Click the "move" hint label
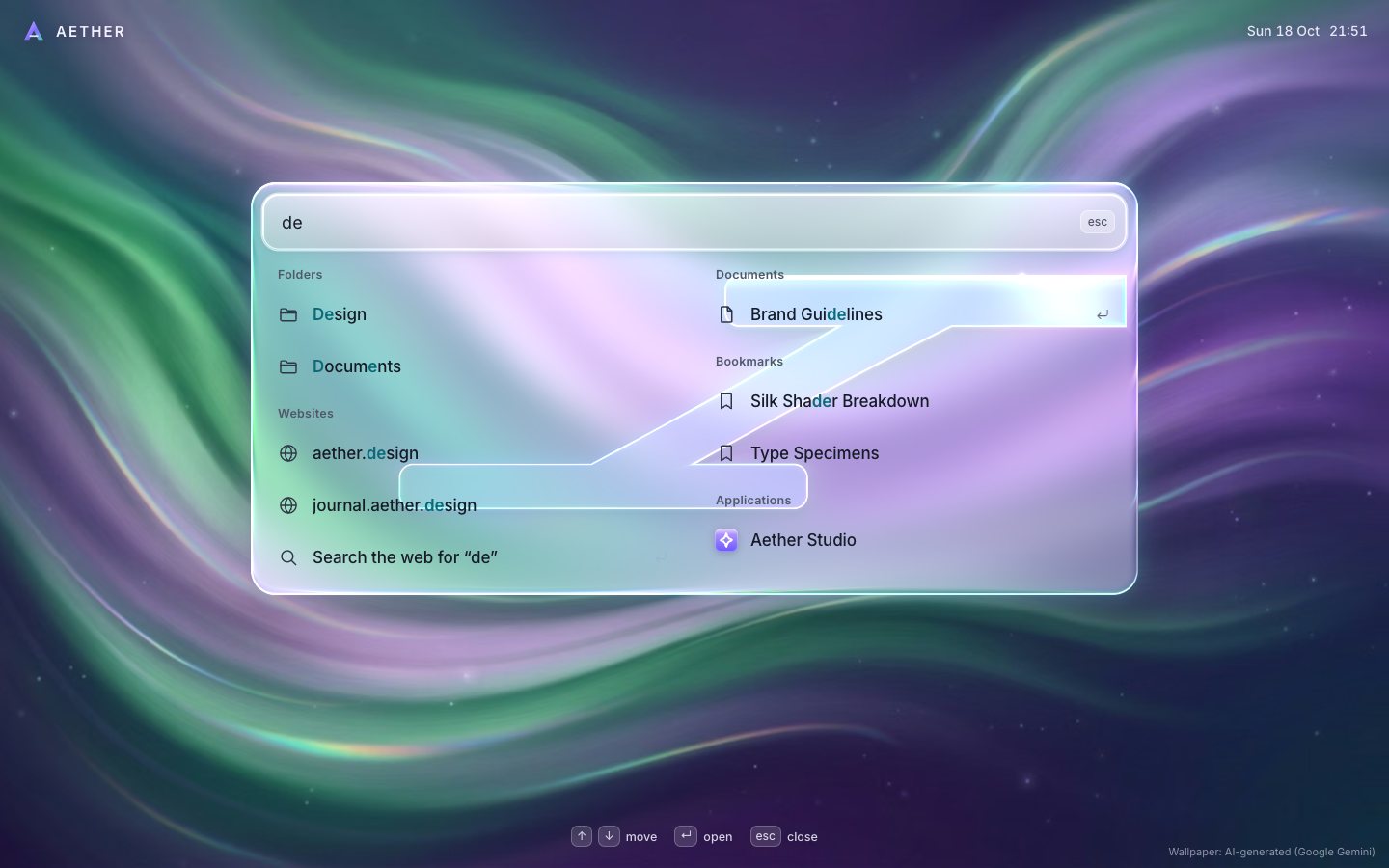The width and height of the screenshot is (1389, 868). click(x=641, y=837)
